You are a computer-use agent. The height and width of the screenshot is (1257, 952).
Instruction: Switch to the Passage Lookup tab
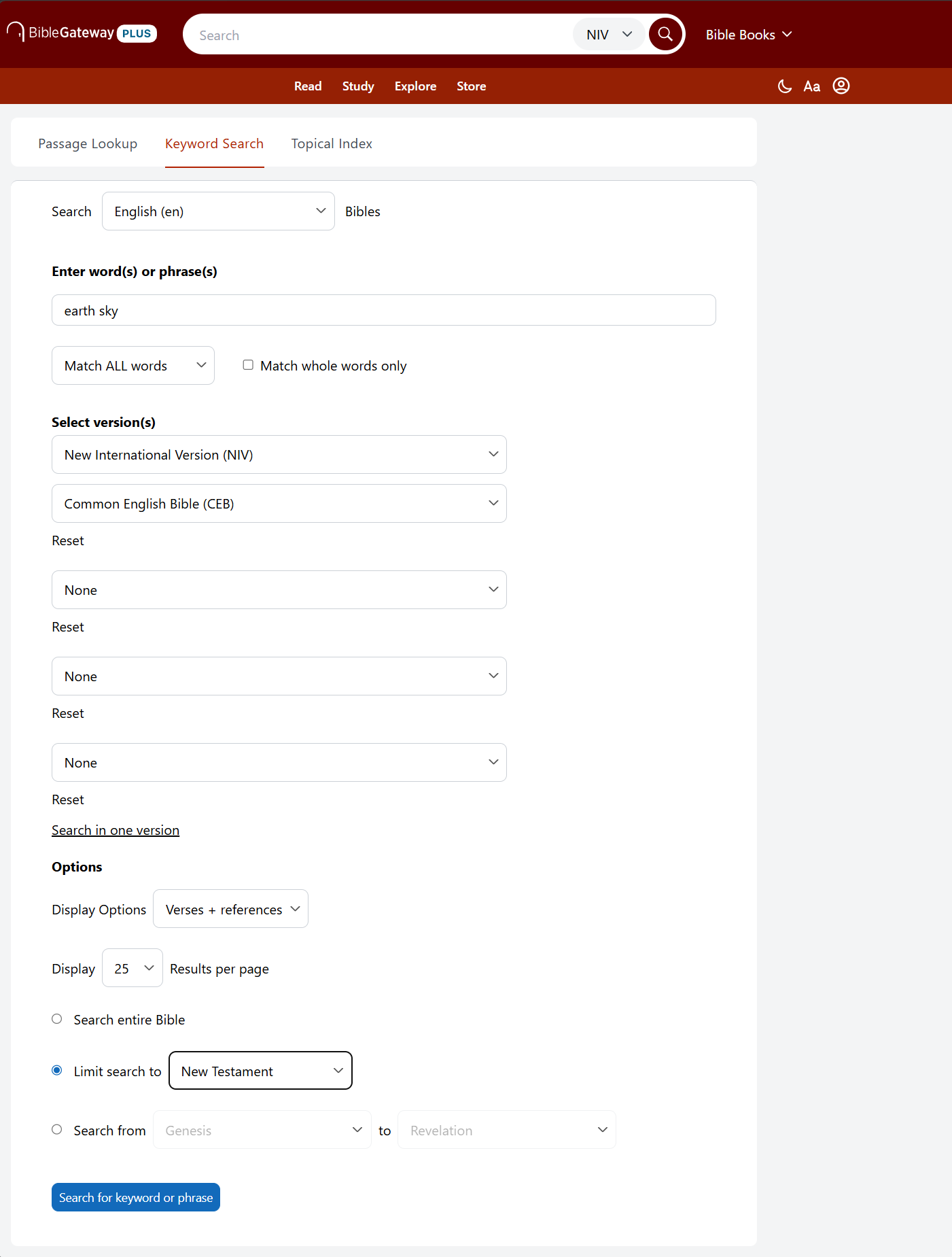pos(88,143)
